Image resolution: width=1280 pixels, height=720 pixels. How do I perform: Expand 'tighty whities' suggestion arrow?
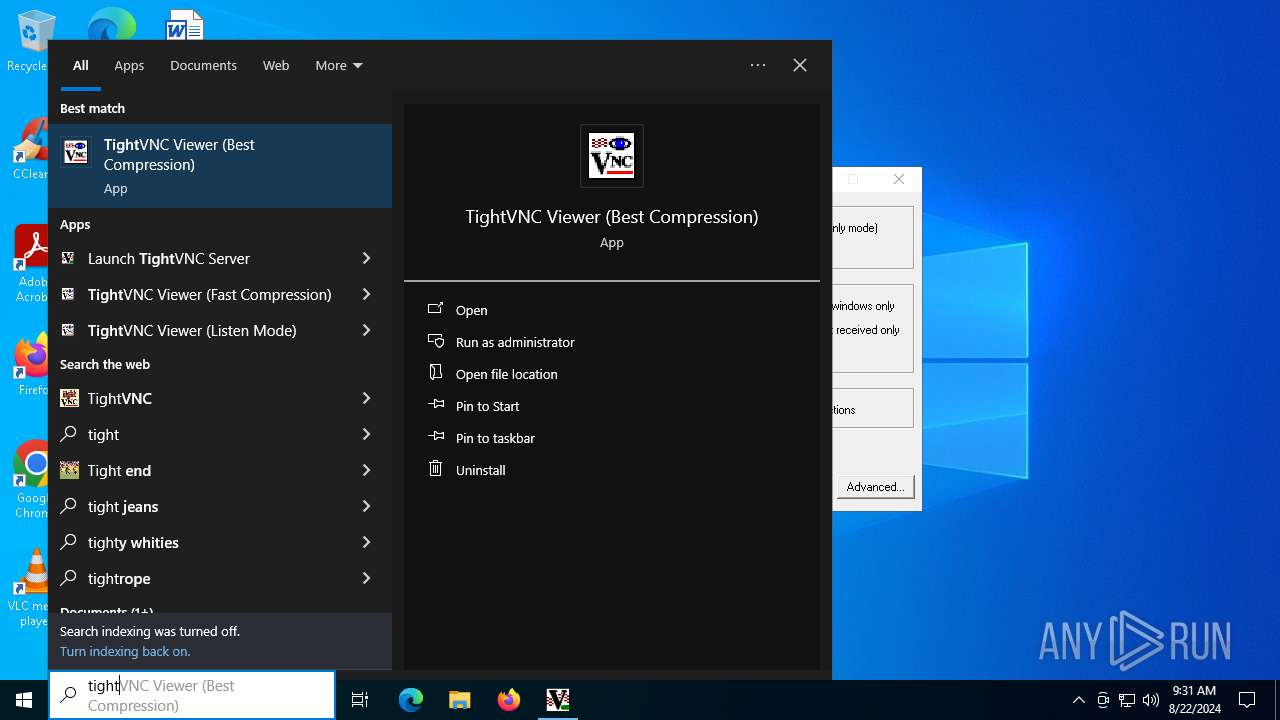tap(366, 542)
